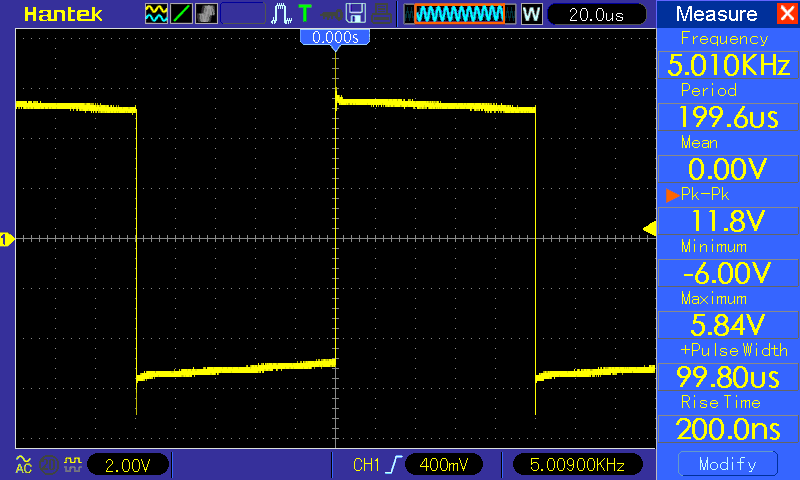800x480 pixels.
Task: Select the +Pulse Width measurement label
Action: click(734, 350)
